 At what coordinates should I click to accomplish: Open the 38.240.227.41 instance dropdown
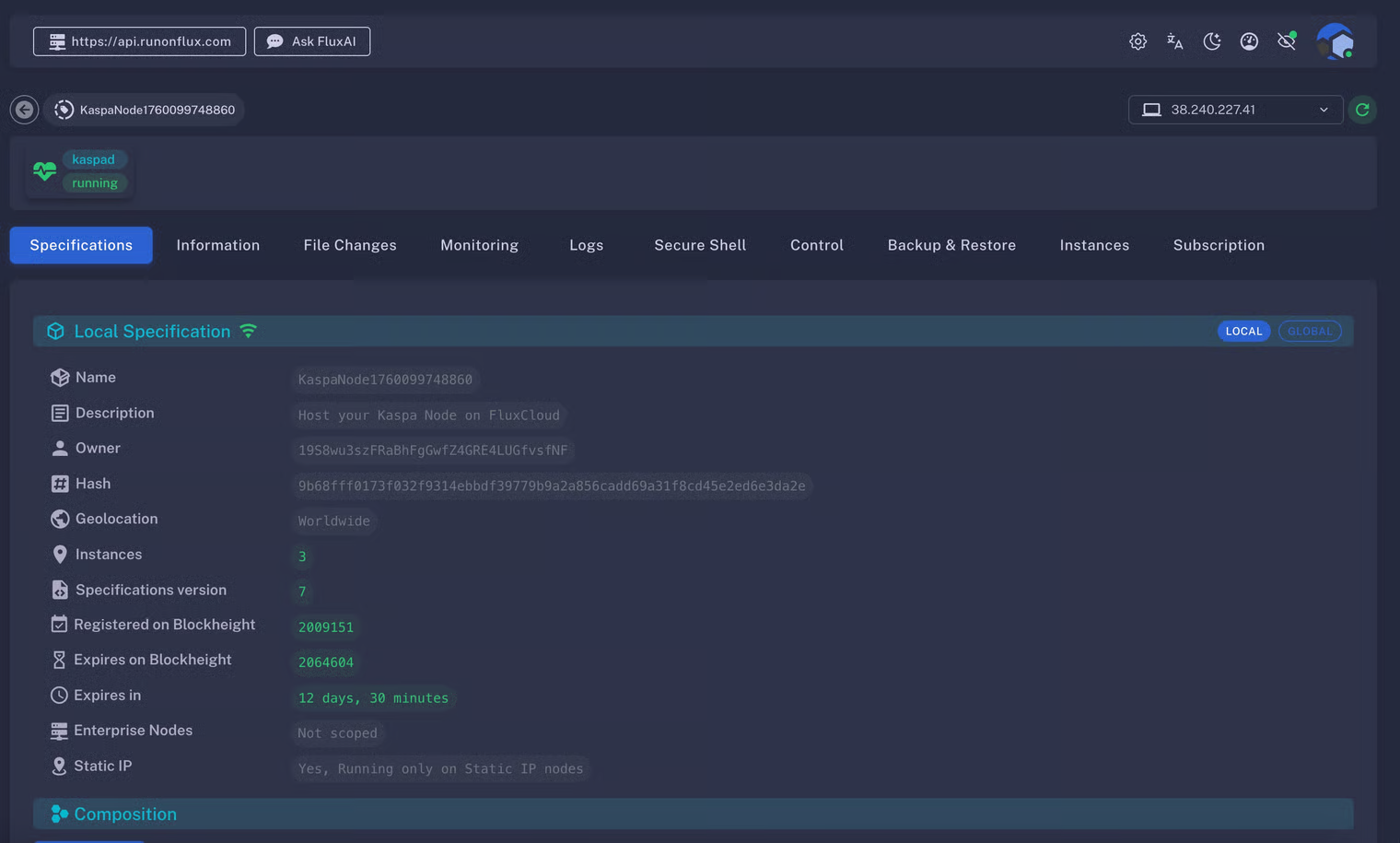pyautogui.click(x=1234, y=110)
